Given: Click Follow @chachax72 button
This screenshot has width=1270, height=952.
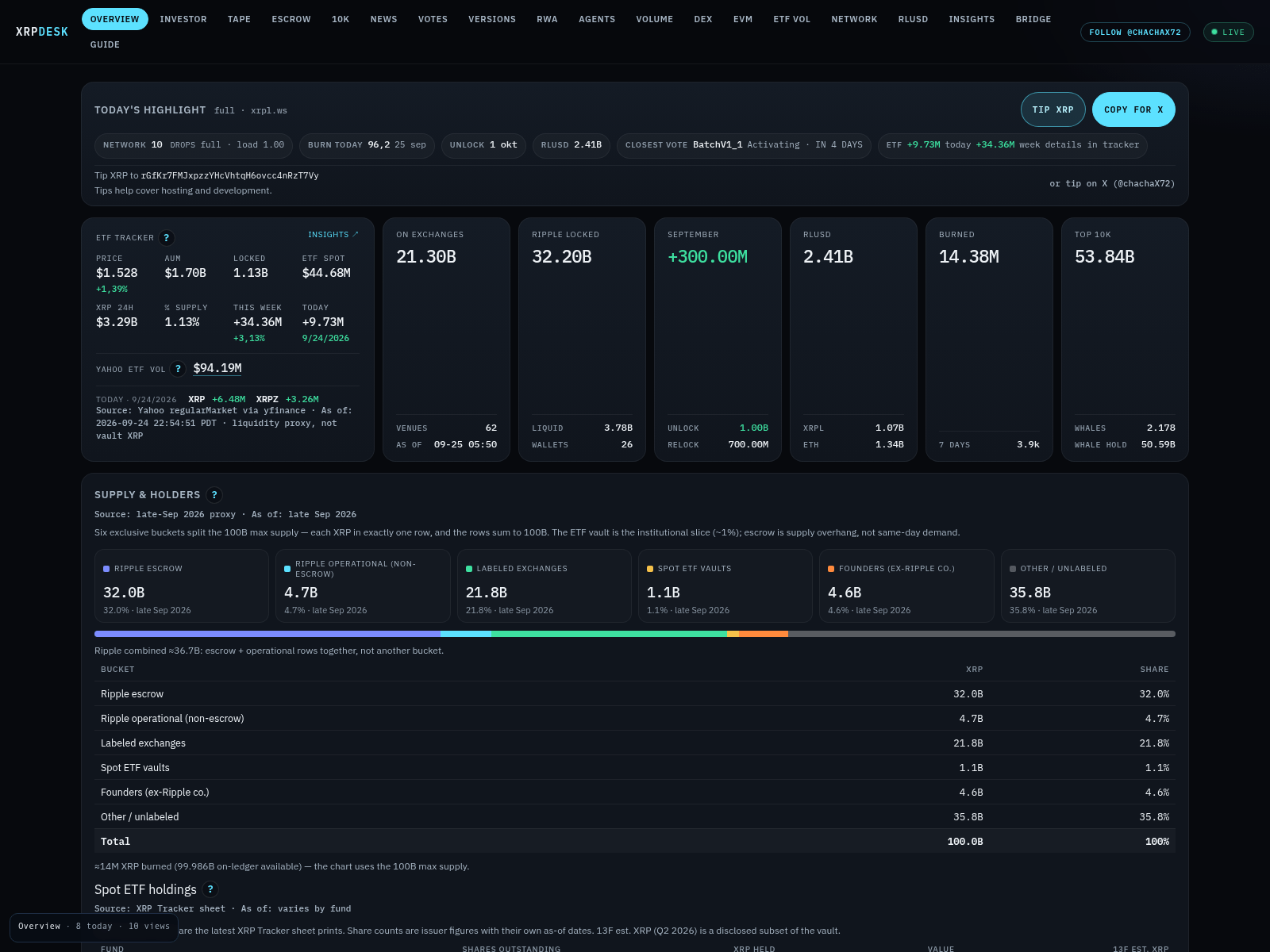Looking at the screenshot, I should (x=1135, y=33).
